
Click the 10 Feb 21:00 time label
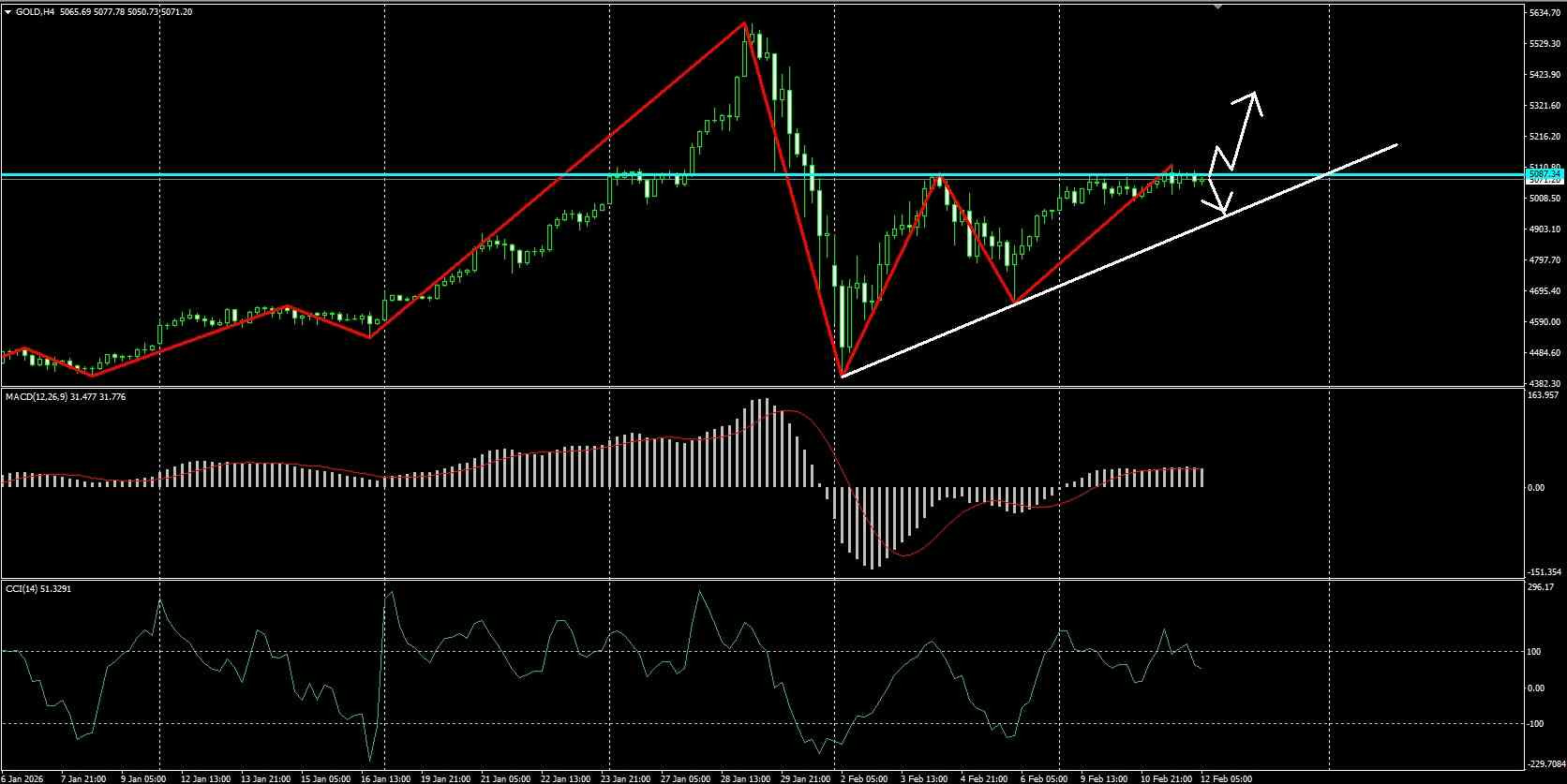pos(1165,778)
